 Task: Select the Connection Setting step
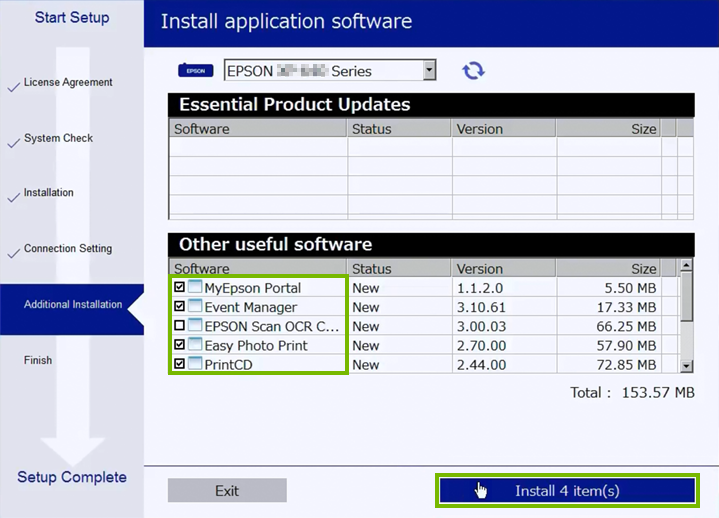(68, 248)
